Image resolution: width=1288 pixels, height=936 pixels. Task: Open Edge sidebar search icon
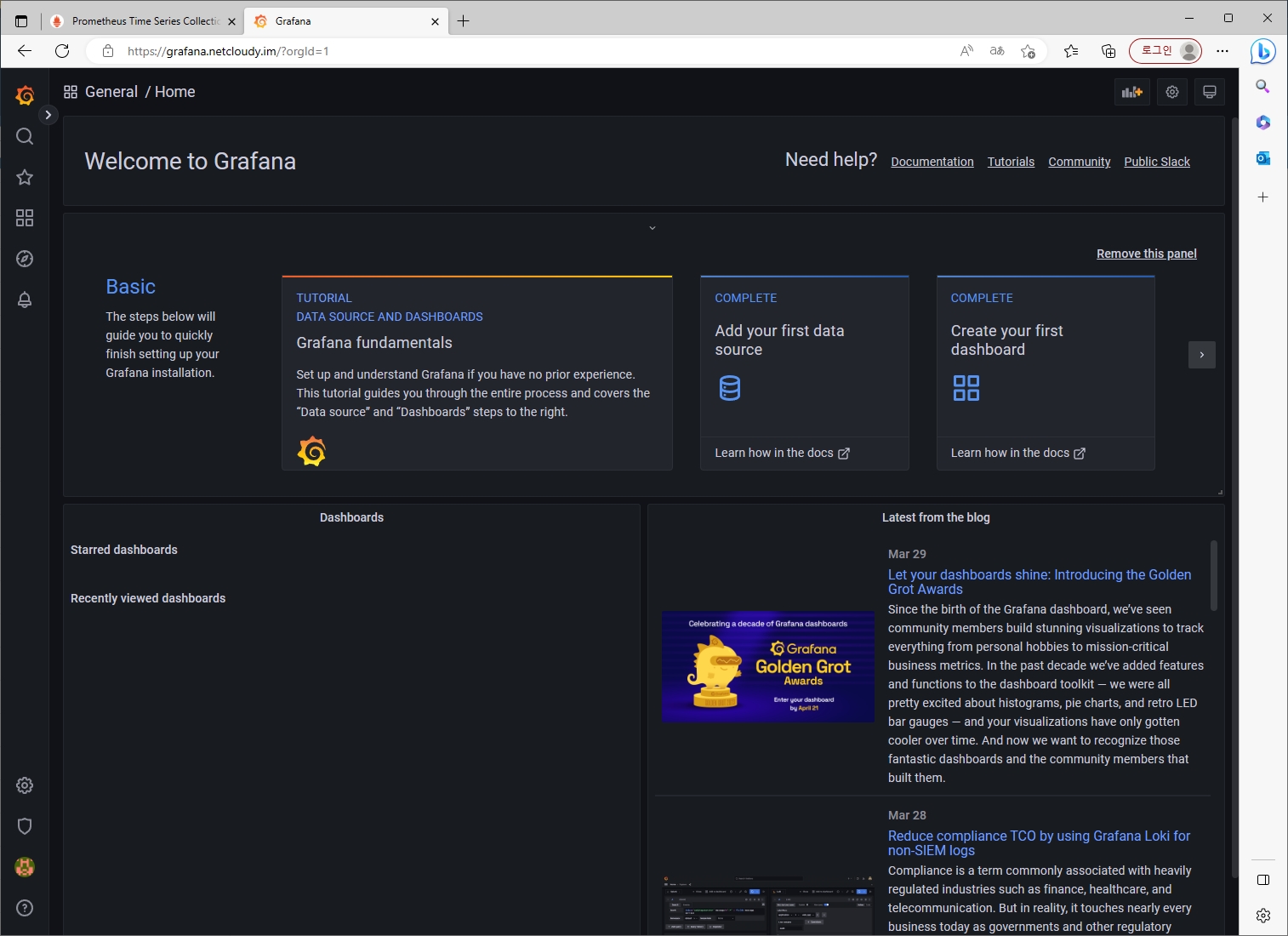coord(1263,87)
